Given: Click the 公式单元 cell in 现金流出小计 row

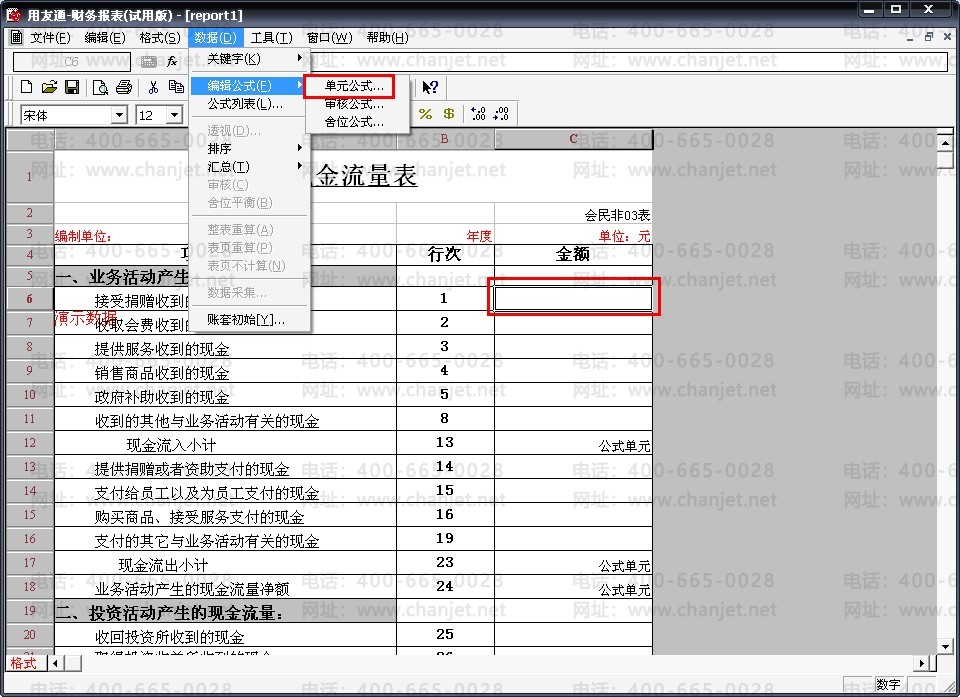Looking at the screenshot, I should (x=573, y=563).
